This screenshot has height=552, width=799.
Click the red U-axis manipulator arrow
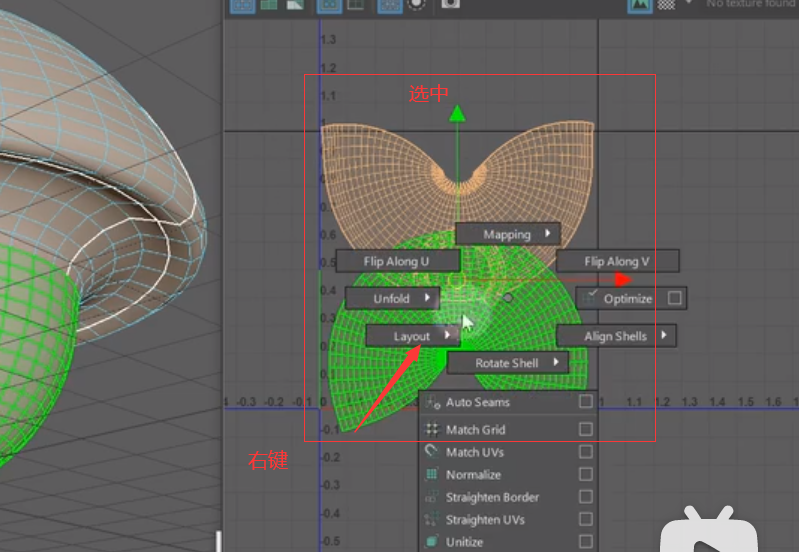623,279
